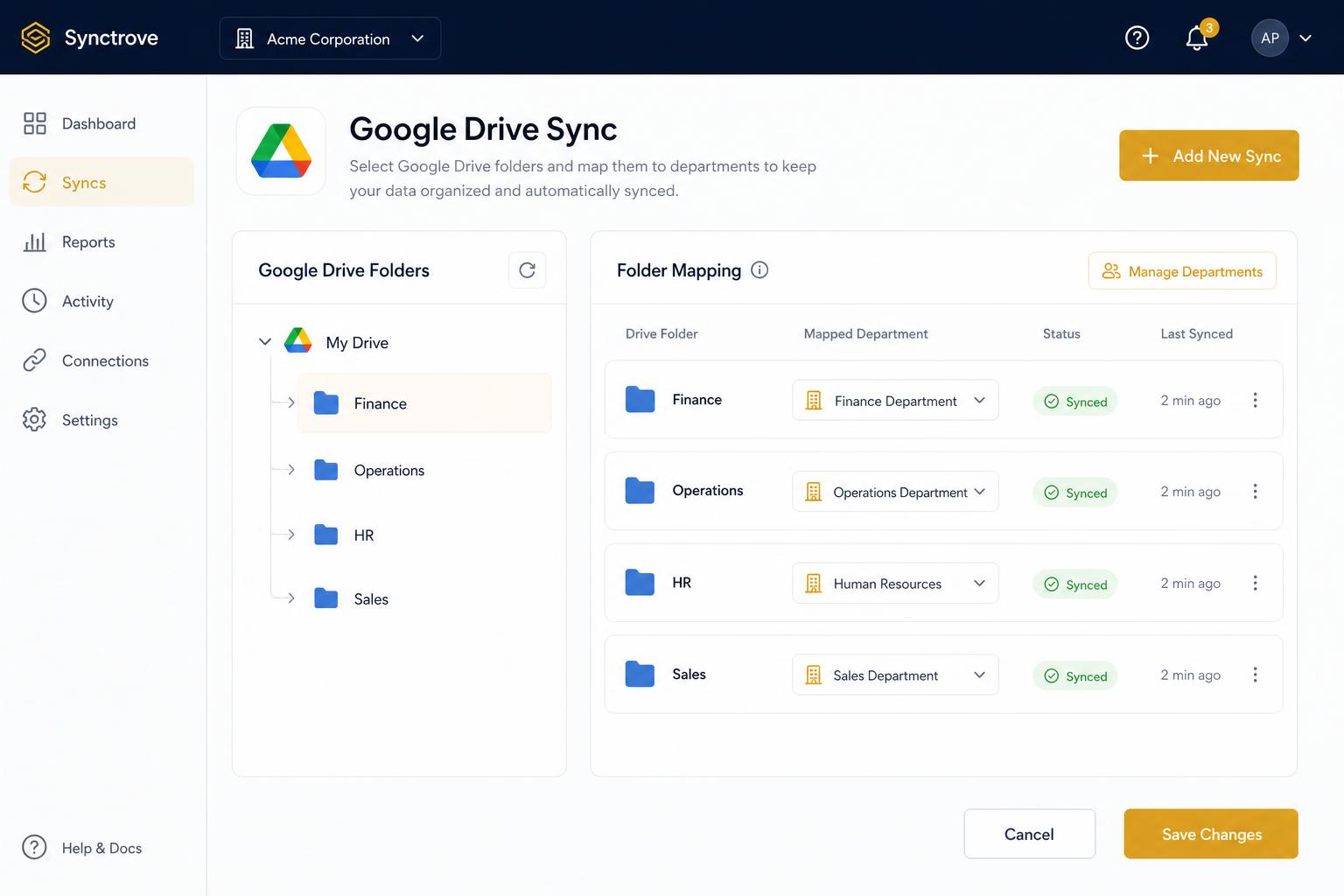
Task: Click the Syncs circular arrows icon
Action: pyautogui.click(x=34, y=182)
